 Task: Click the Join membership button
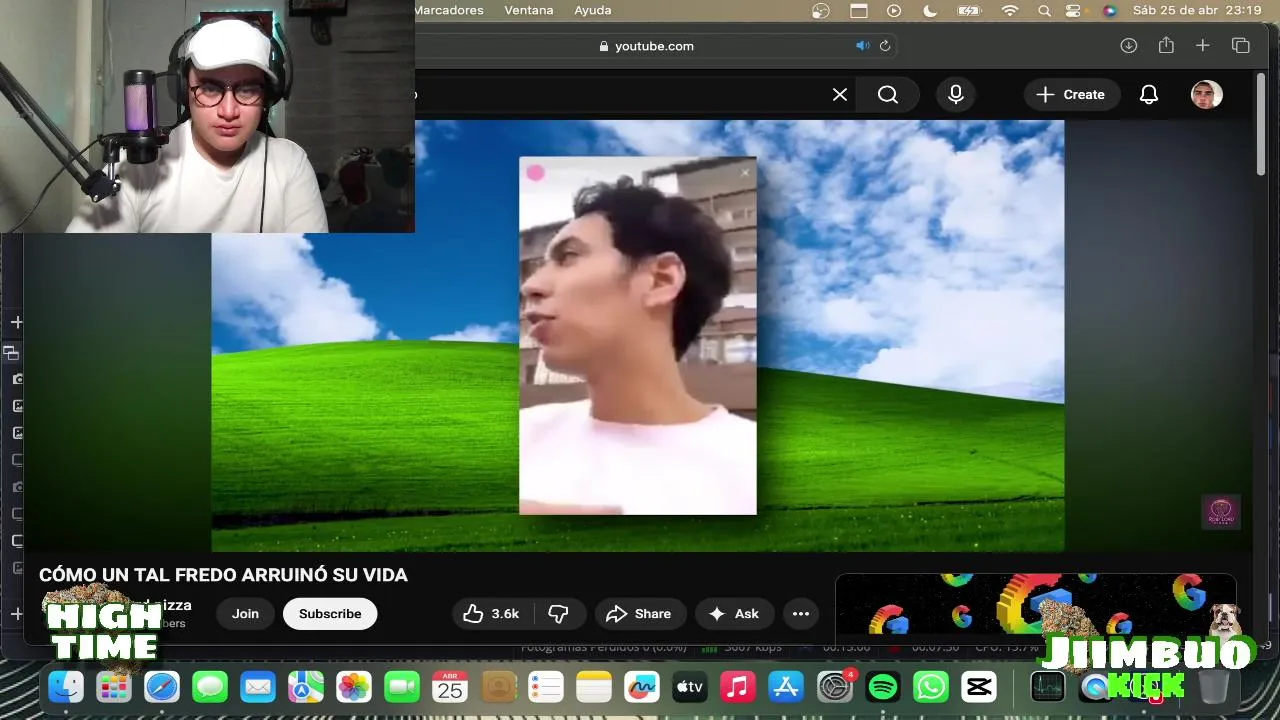tap(245, 614)
